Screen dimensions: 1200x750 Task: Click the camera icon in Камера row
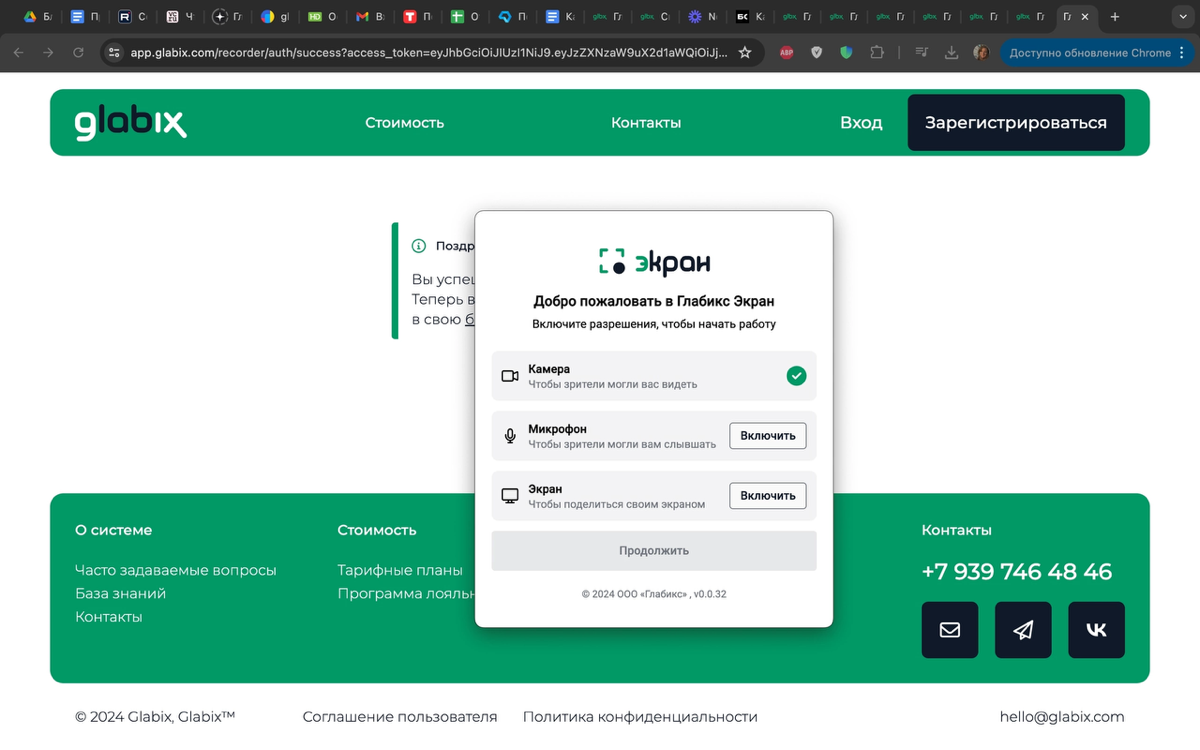click(x=510, y=376)
